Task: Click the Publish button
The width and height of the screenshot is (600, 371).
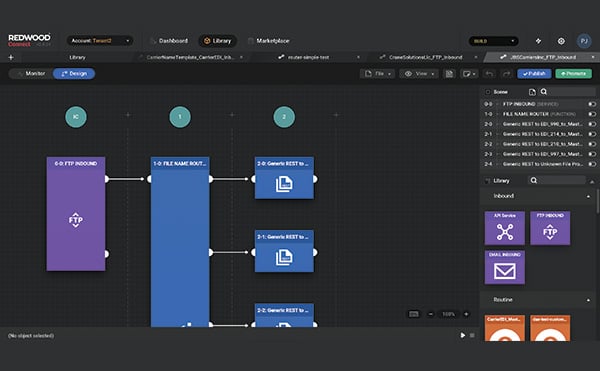Action: pos(534,73)
